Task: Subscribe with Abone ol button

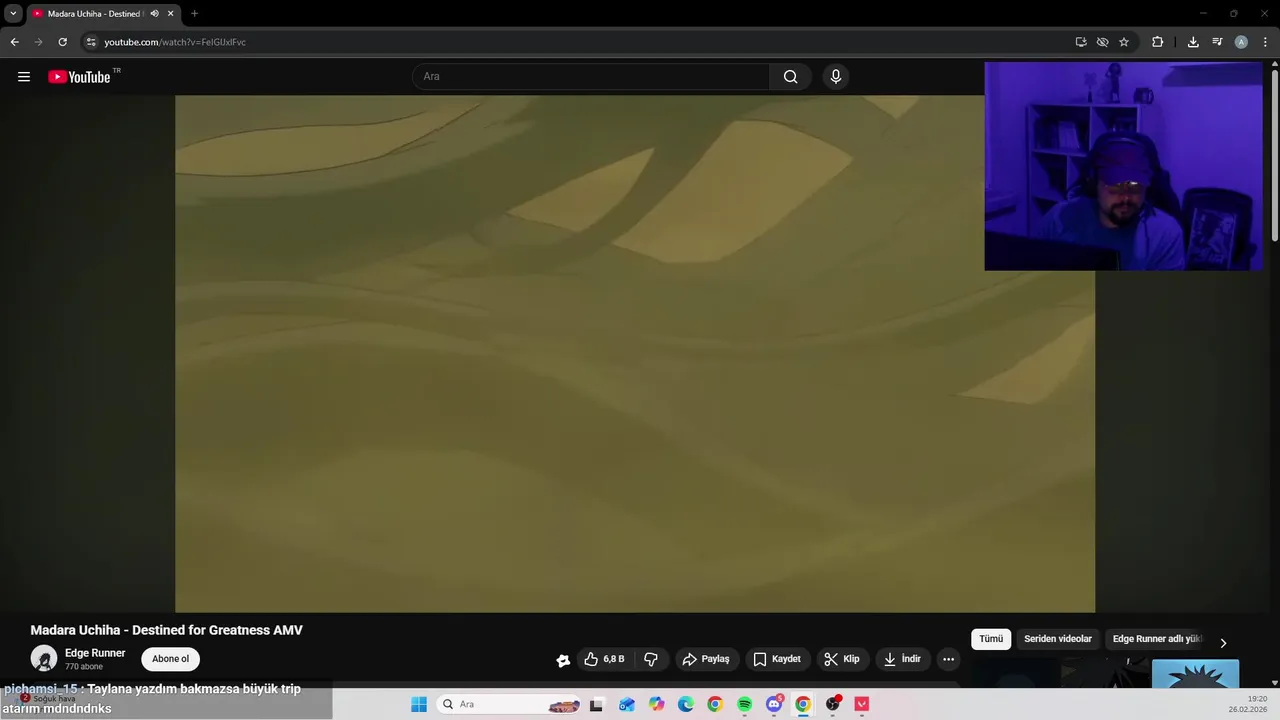Action: point(170,659)
